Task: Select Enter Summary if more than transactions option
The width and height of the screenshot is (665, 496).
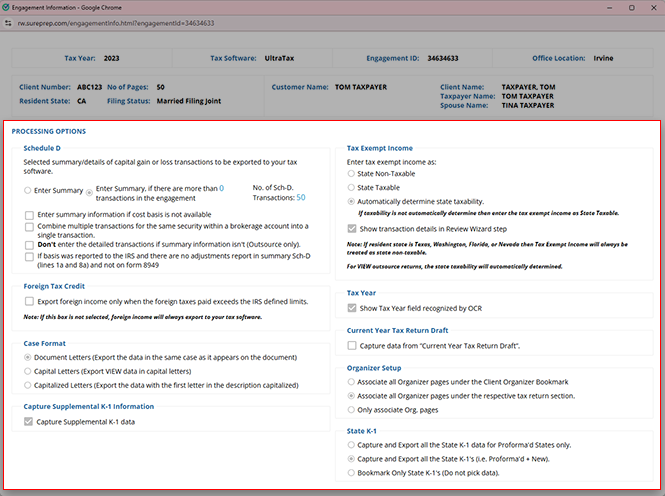Action: pyautogui.click(x=89, y=193)
